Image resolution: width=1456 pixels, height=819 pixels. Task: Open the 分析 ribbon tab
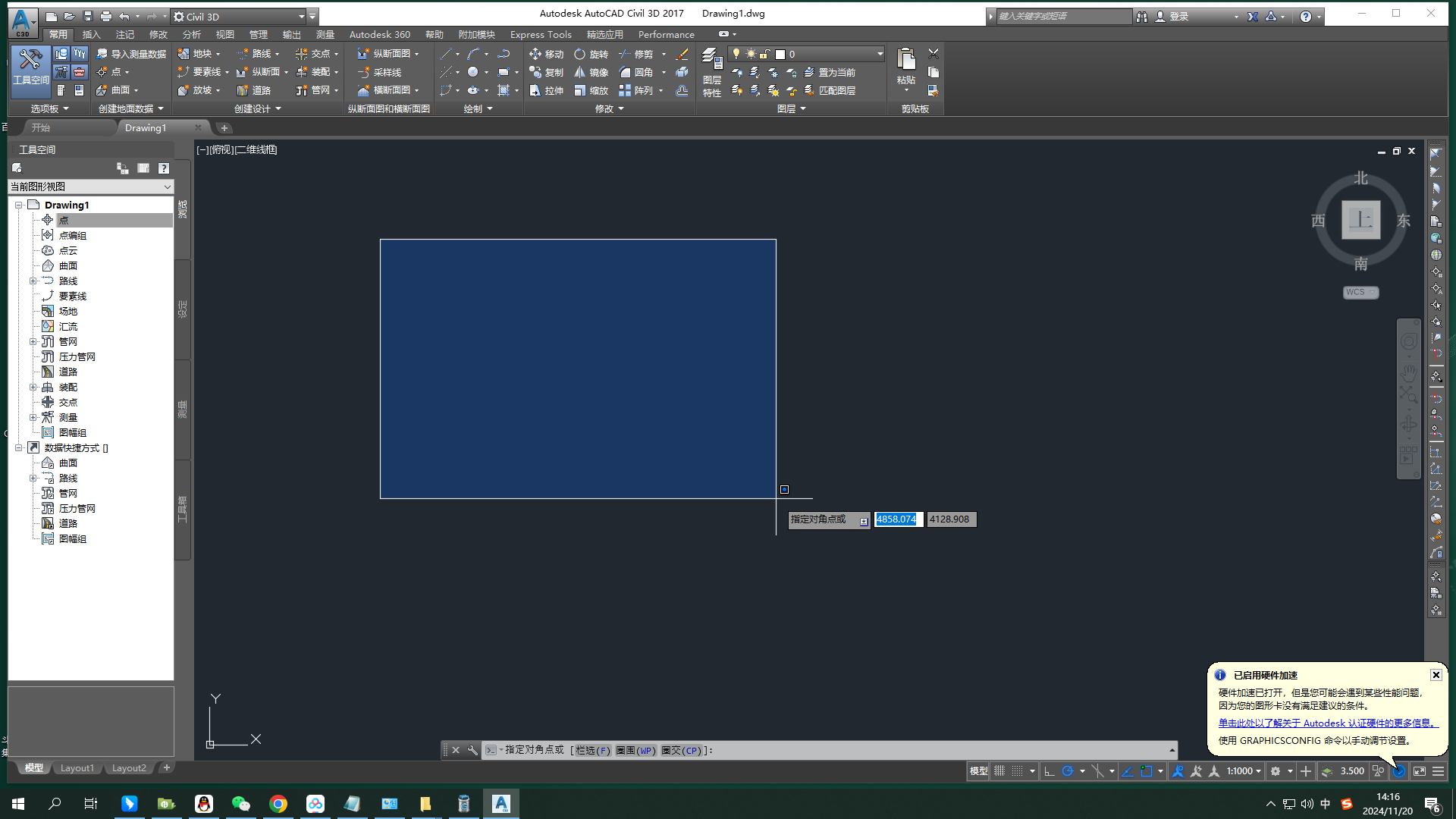(191, 34)
